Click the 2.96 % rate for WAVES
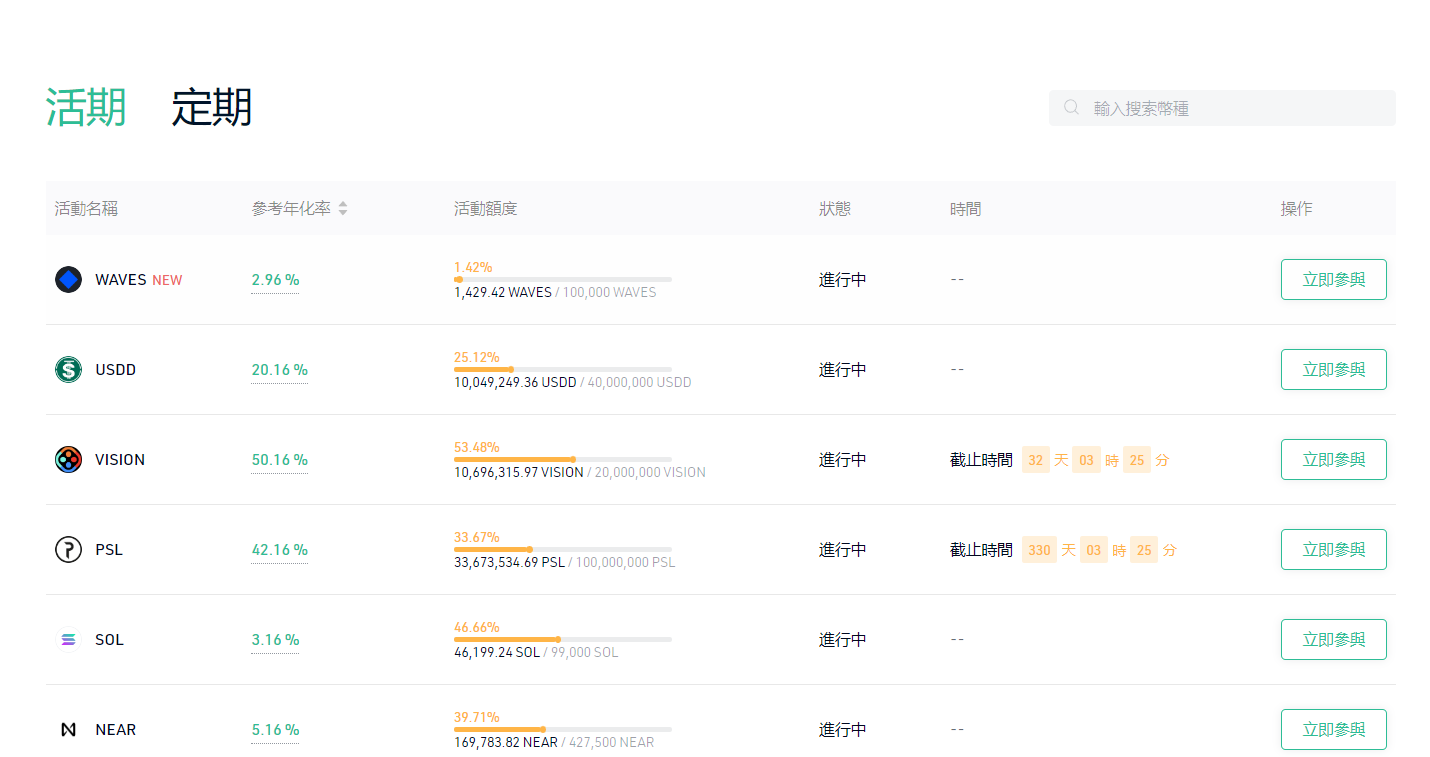1430x757 pixels. [275, 280]
